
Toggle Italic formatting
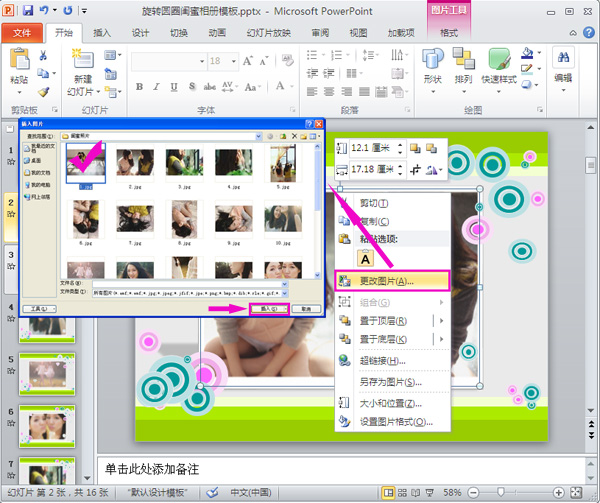[156, 87]
